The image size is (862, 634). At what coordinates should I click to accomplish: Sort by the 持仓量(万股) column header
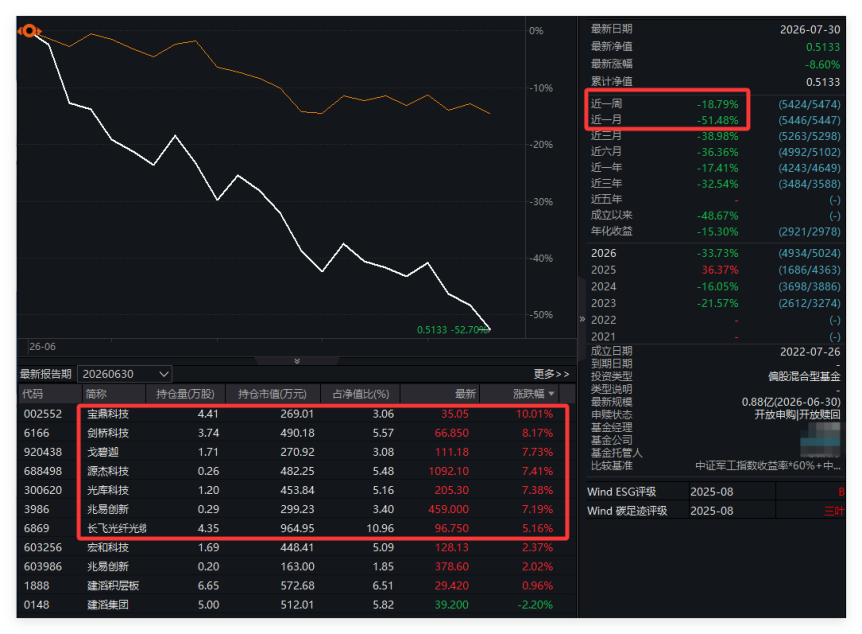pos(185,394)
